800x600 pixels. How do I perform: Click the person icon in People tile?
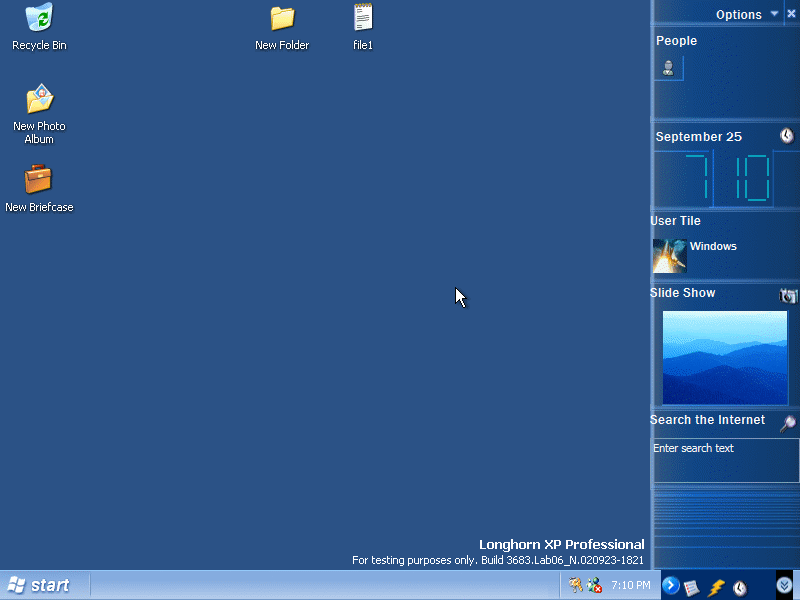[x=668, y=68]
